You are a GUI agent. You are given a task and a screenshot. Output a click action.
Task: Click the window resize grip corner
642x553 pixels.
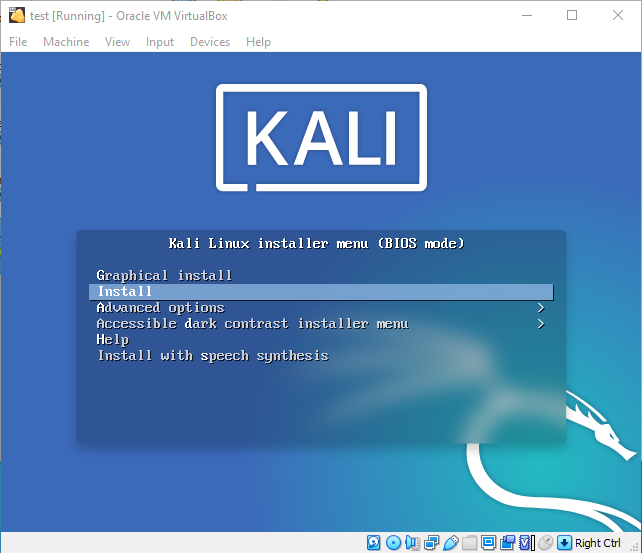(635, 547)
